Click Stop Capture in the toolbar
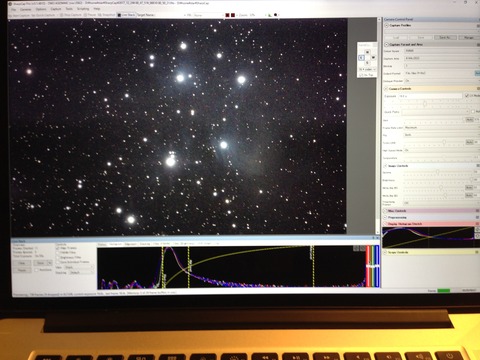This screenshot has width=480, height=360. coord(71,15)
